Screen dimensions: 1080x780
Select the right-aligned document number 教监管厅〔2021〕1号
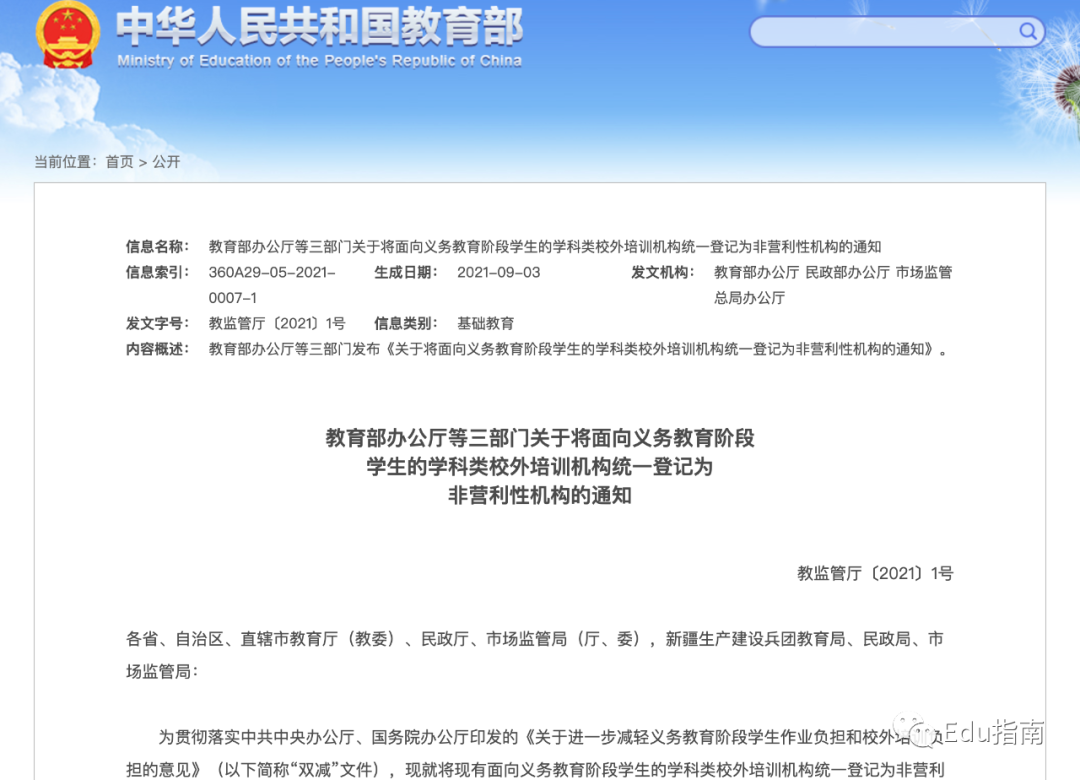click(x=875, y=573)
